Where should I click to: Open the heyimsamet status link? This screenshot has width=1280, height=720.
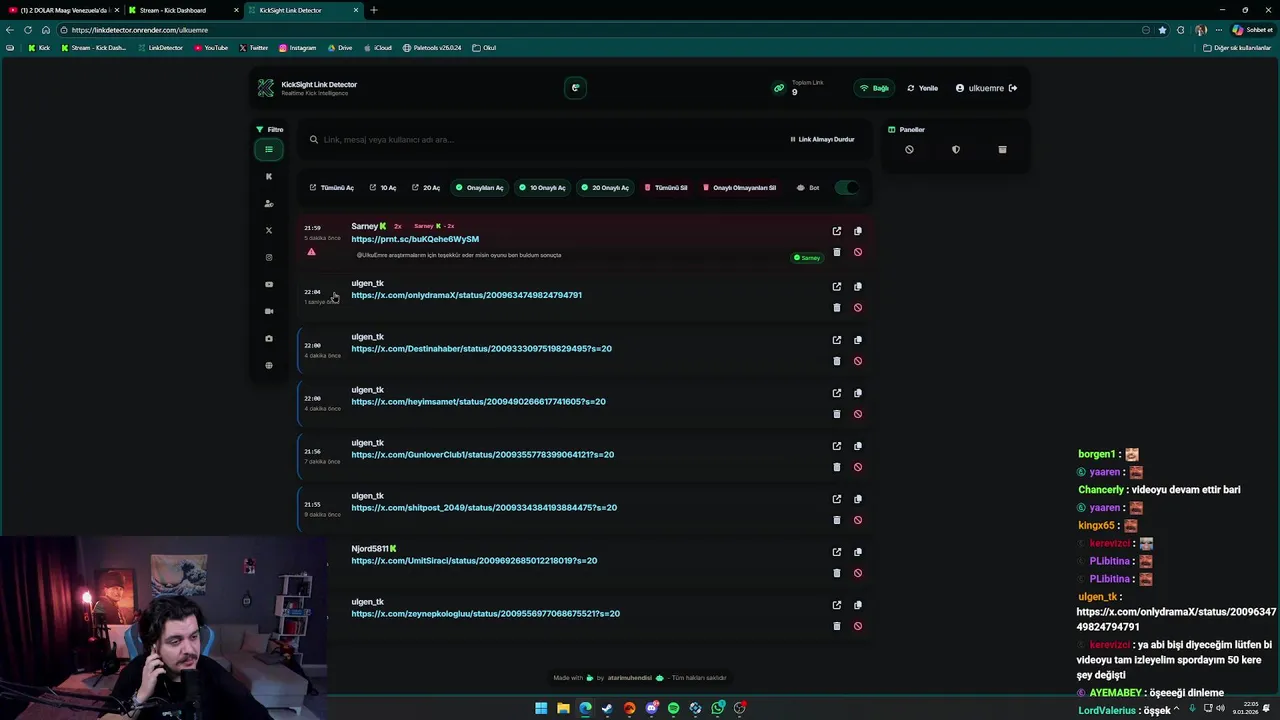(478, 401)
